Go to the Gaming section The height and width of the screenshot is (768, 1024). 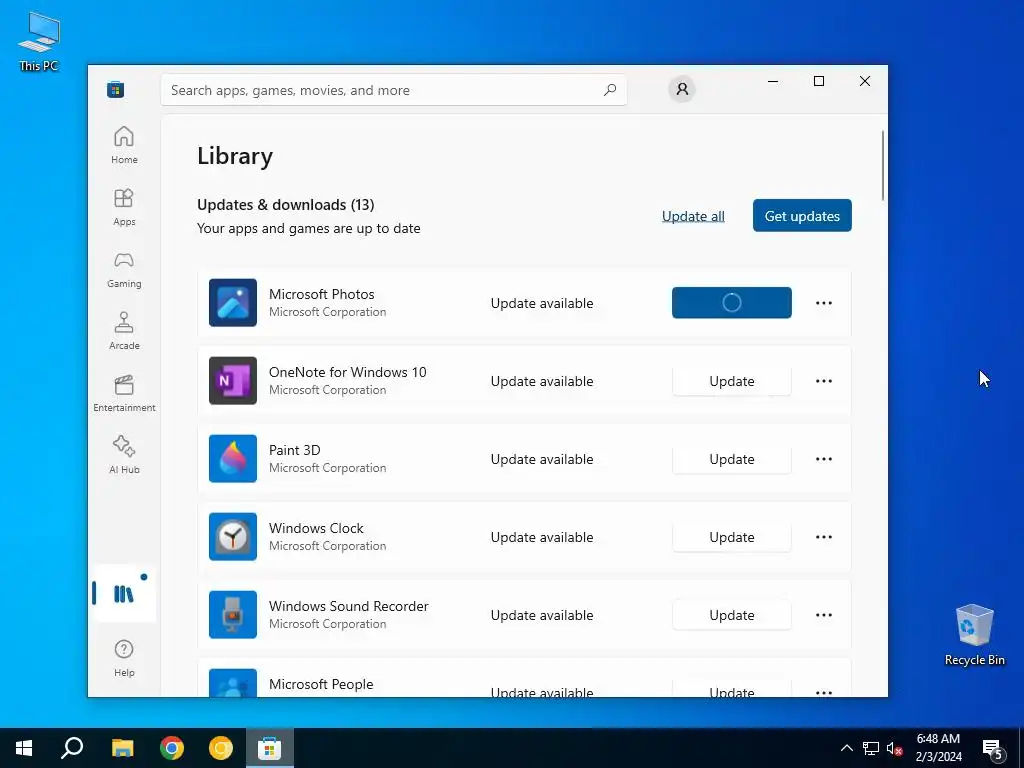click(124, 269)
